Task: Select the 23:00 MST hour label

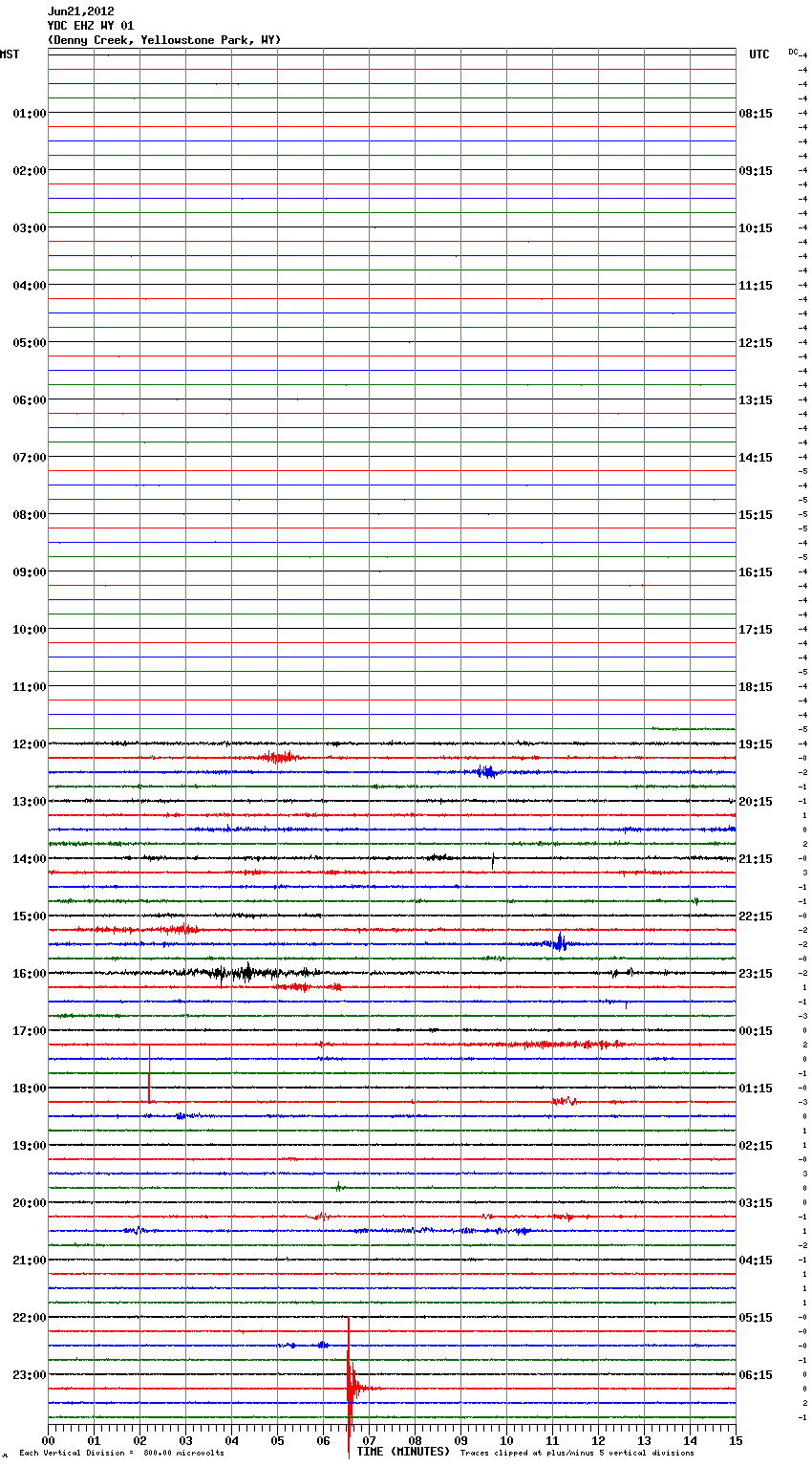Action: tap(29, 1375)
